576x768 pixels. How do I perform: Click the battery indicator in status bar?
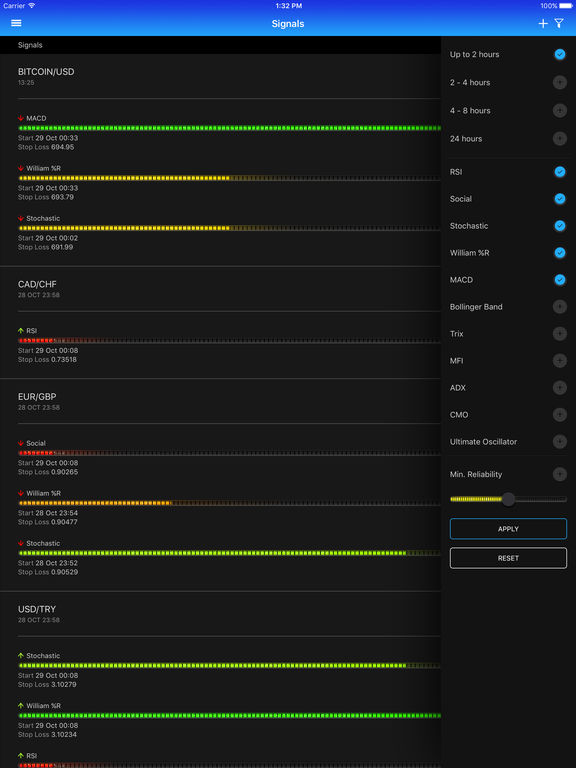[566, 6]
